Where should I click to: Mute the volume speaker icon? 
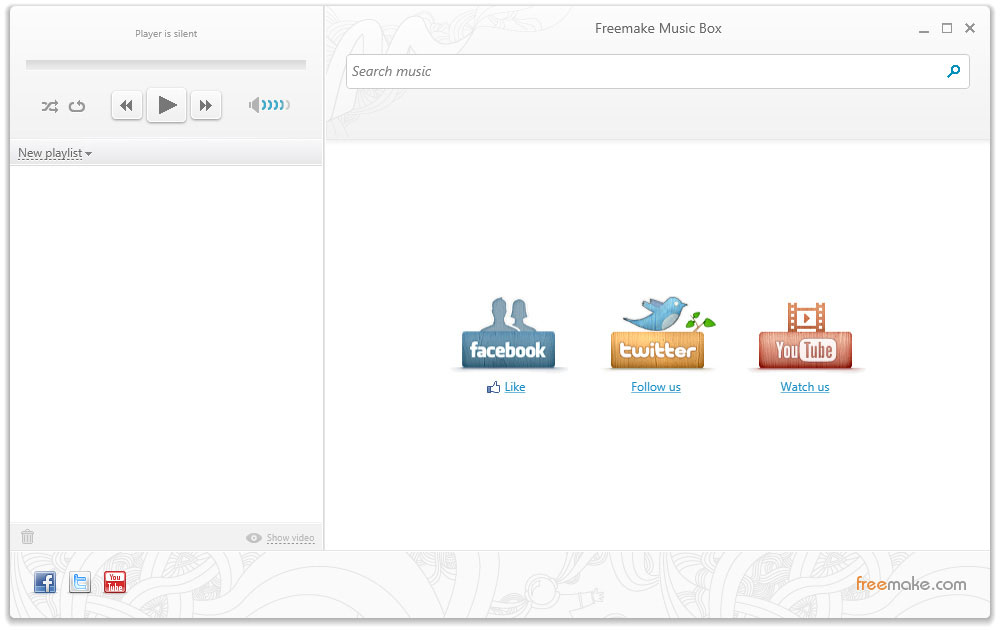click(x=255, y=105)
